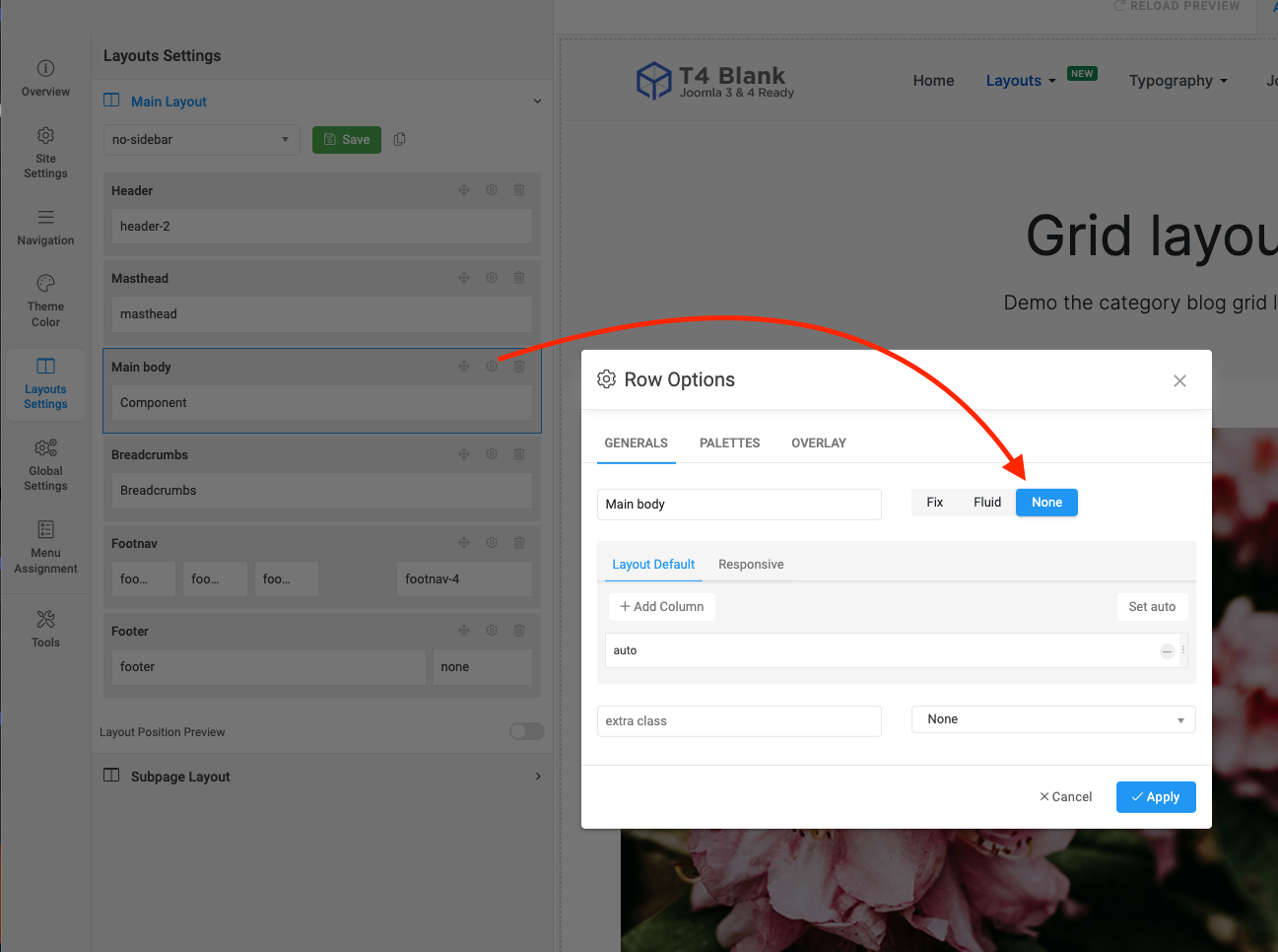Click the extra class input field
1278x952 pixels.
click(x=738, y=721)
